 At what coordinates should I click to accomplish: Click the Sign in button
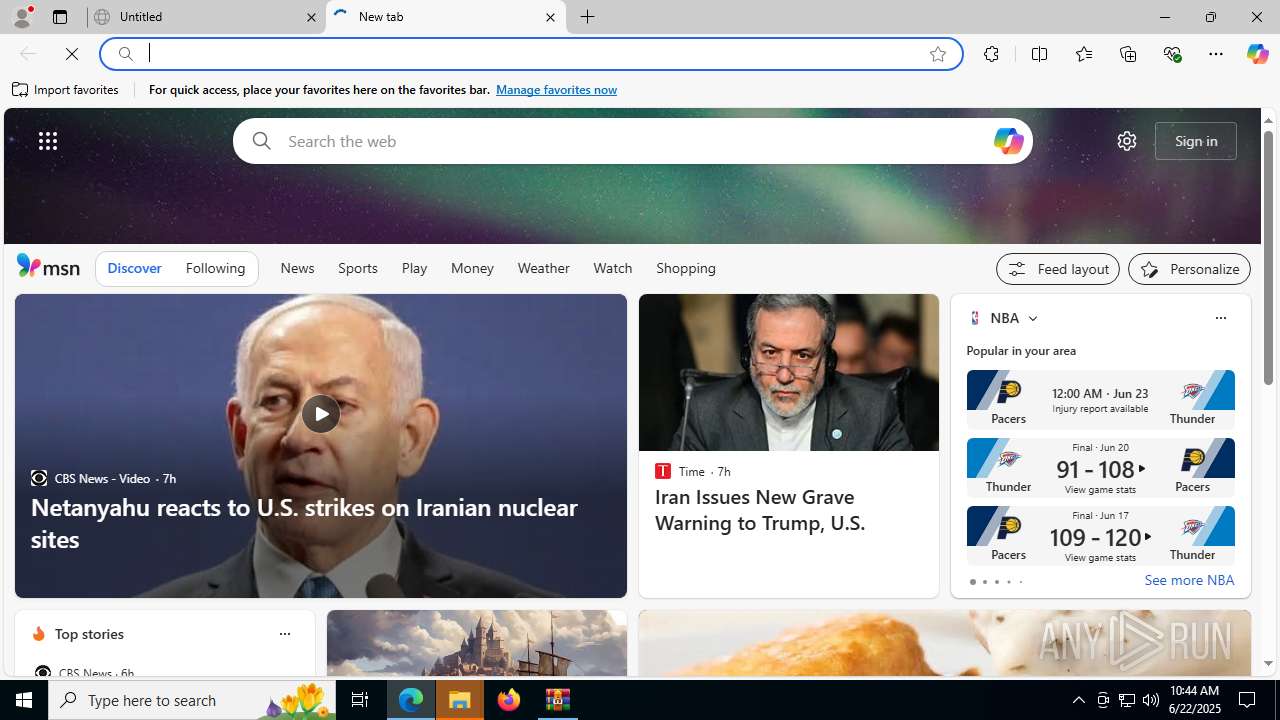click(x=1196, y=141)
